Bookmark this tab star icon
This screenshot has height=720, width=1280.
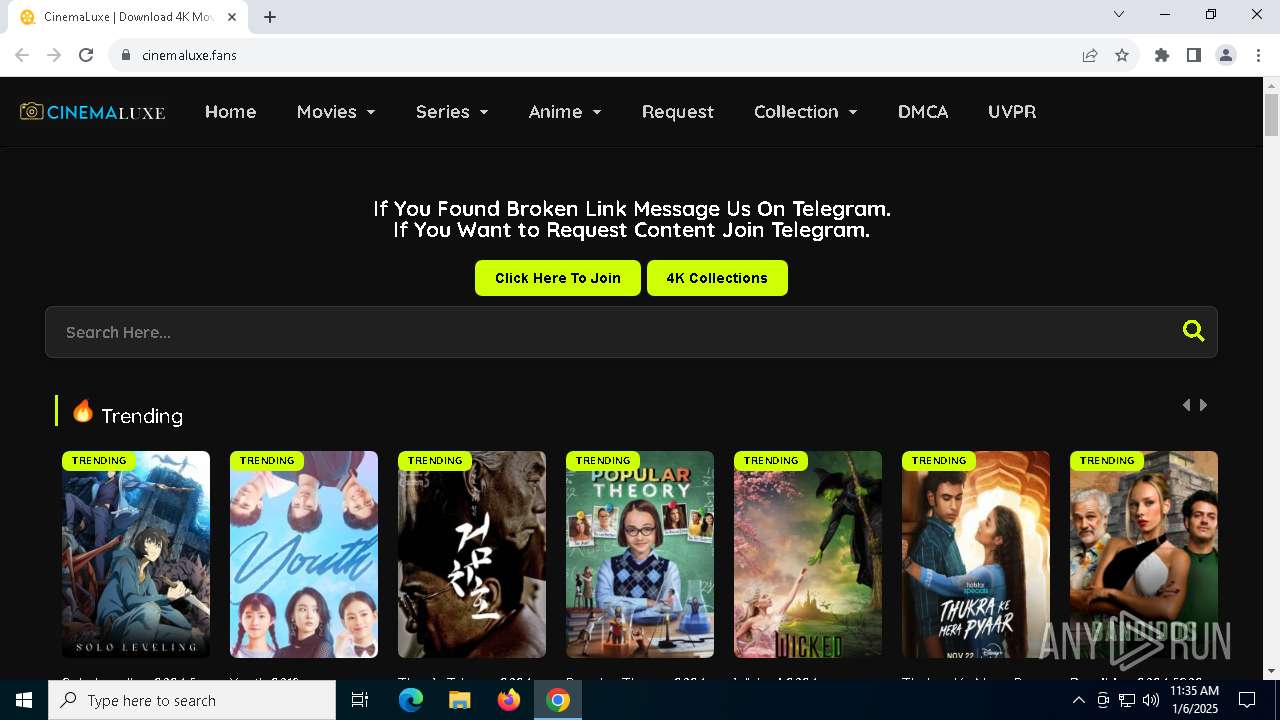pyautogui.click(x=1122, y=55)
